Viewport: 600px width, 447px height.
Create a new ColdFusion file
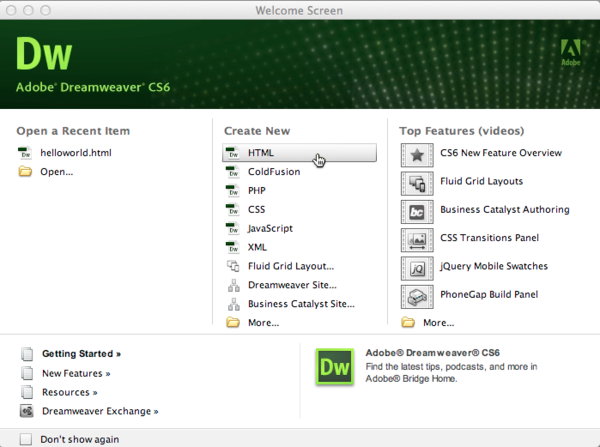[x=273, y=172]
